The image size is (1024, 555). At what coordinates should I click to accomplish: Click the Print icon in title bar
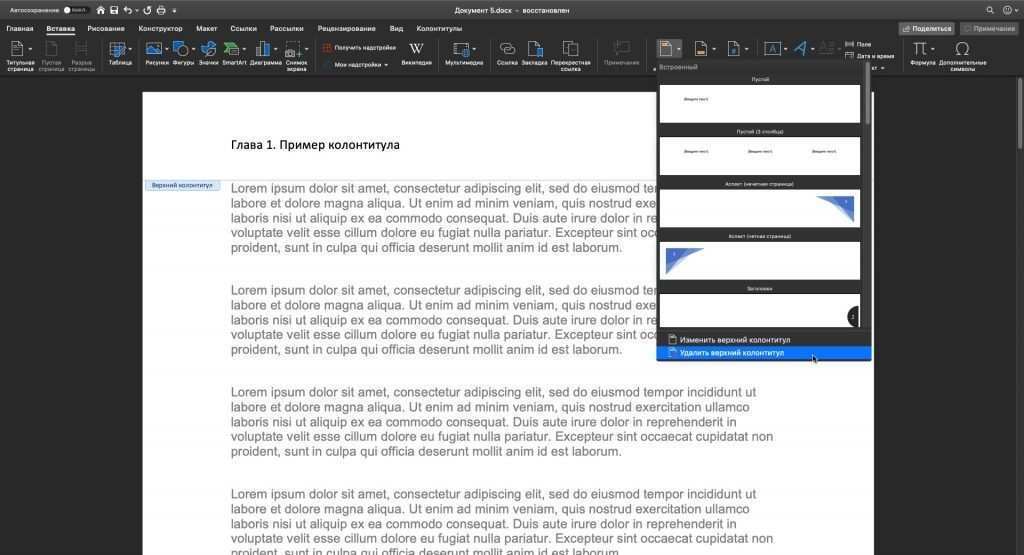pos(161,10)
